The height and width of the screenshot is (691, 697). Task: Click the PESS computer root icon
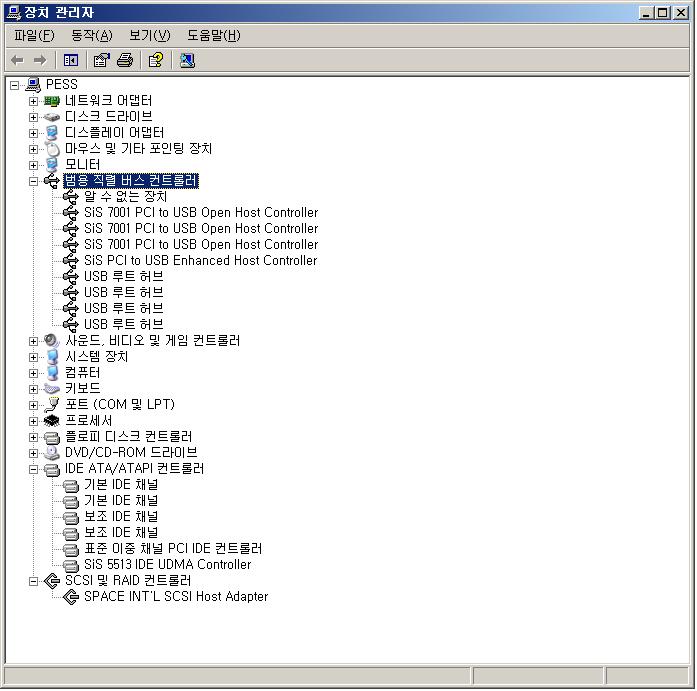click(33, 84)
